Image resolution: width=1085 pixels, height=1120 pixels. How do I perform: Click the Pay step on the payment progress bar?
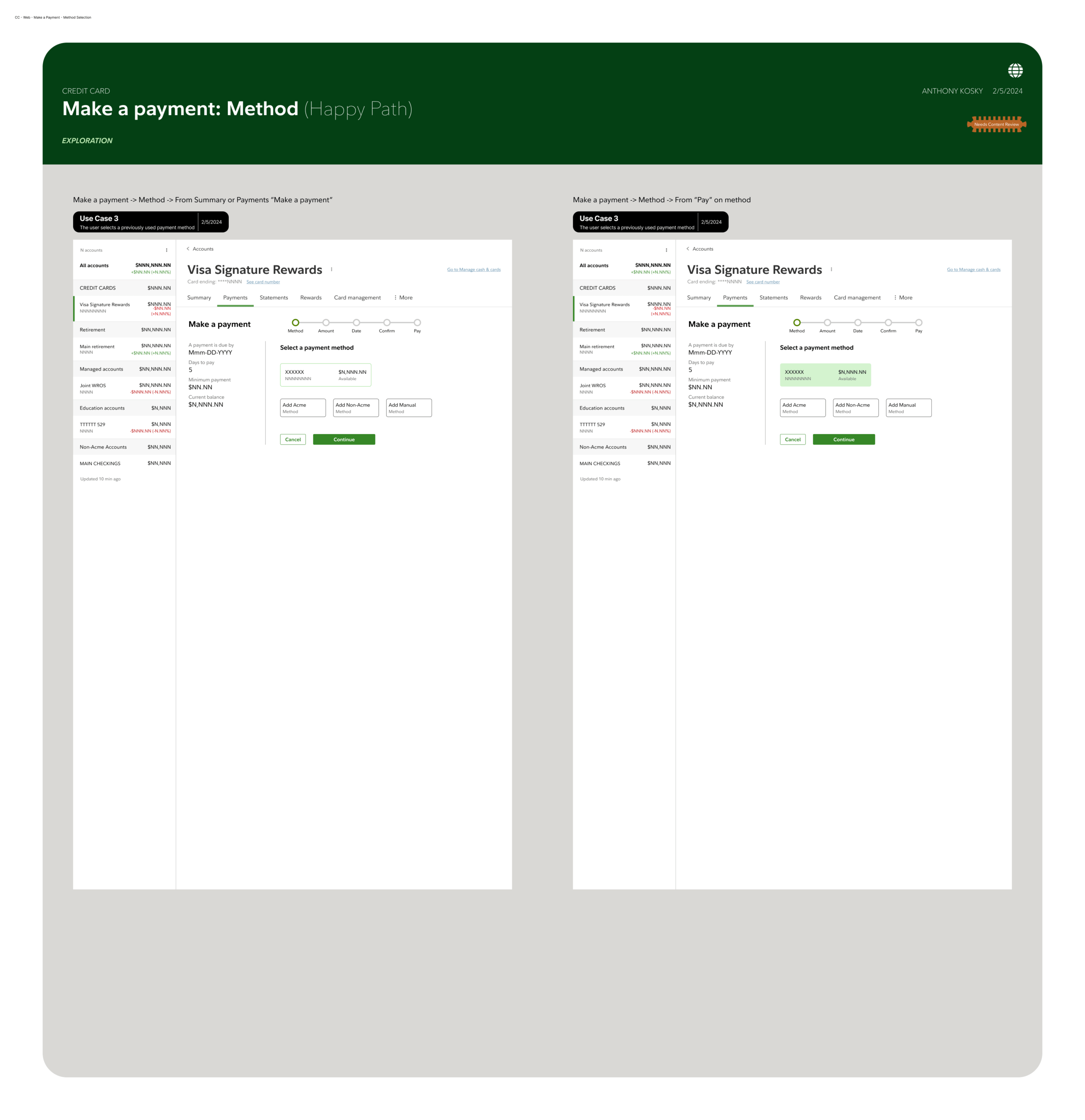[x=417, y=322]
